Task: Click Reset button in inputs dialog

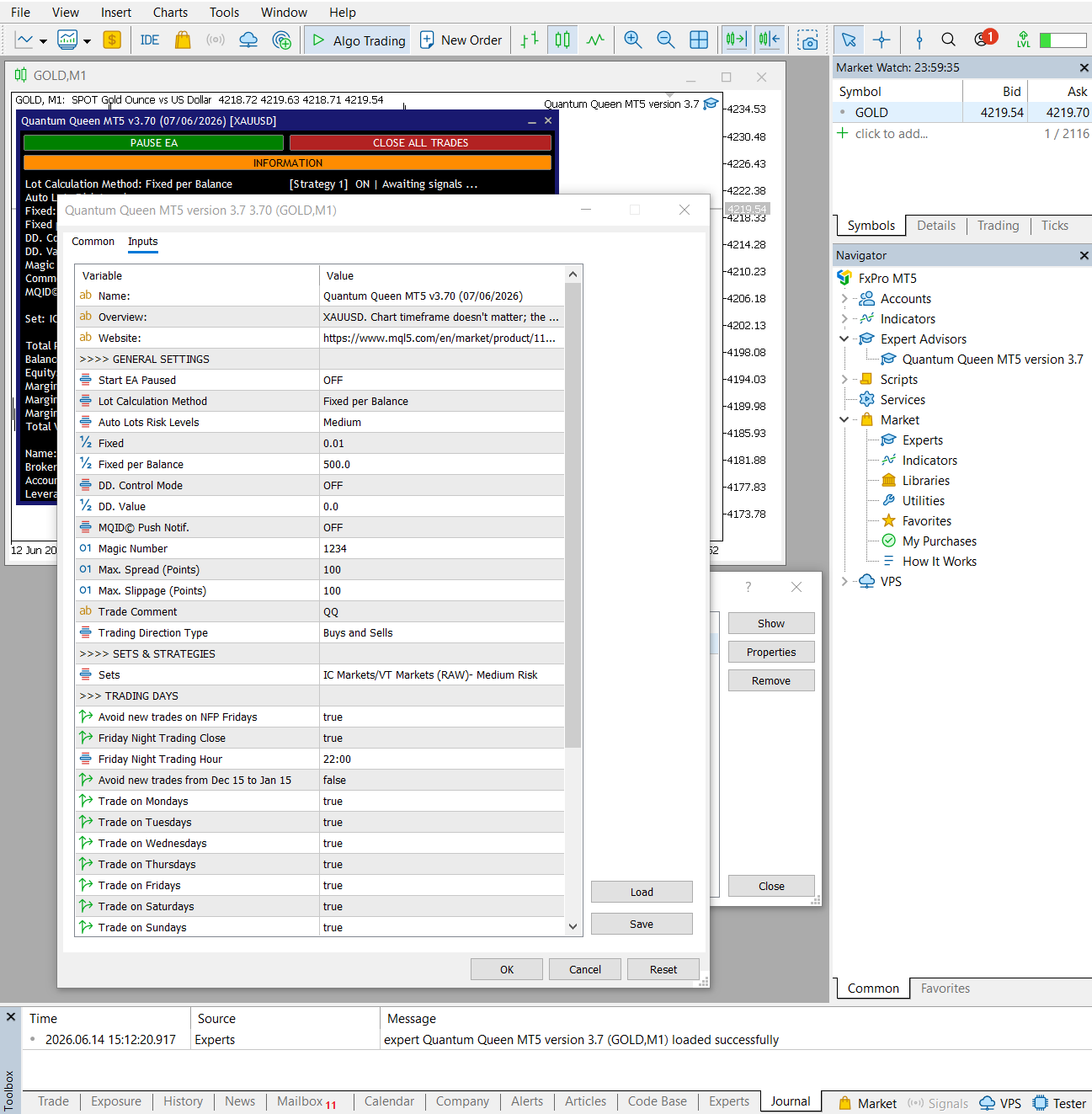Action: click(663, 969)
